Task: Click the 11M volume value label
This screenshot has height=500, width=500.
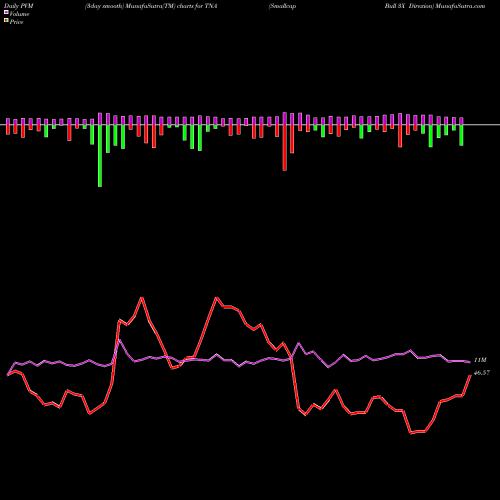Action: pyautogui.click(x=480, y=360)
